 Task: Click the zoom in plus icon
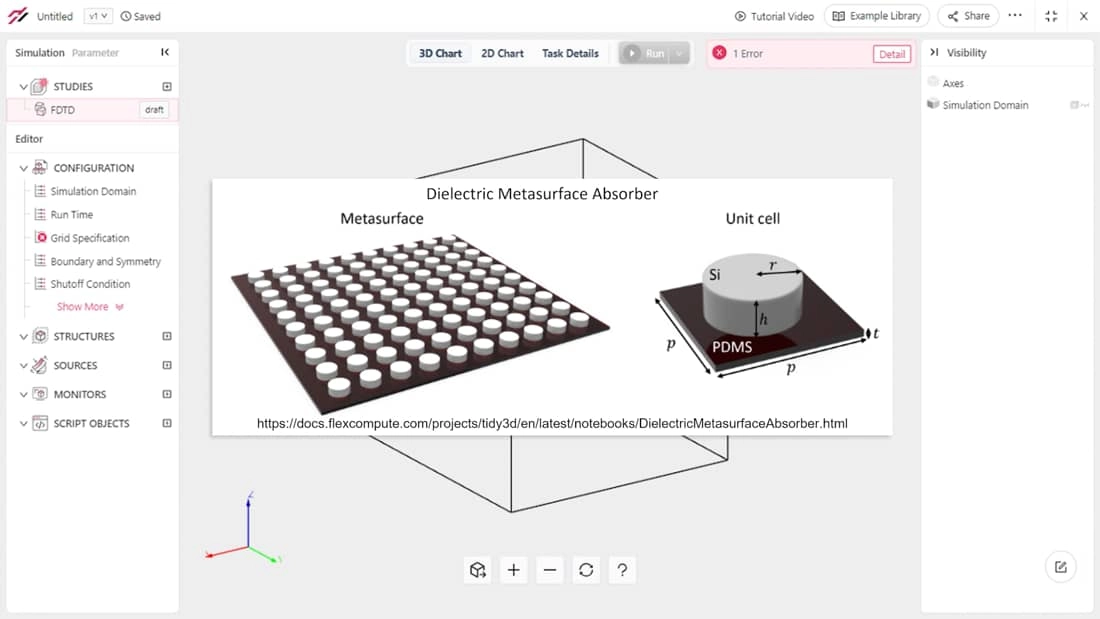pos(514,570)
